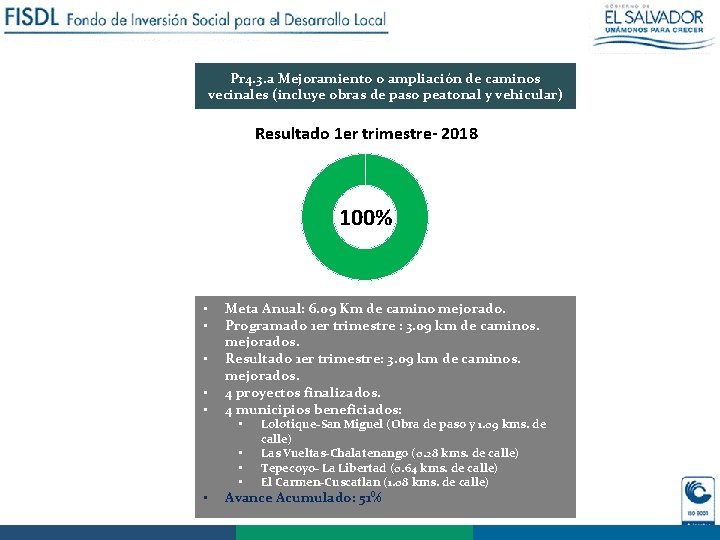The height and width of the screenshot is (540, 720).
Task: Click '4 proyectos finalizados' text
Action: pyautogui.click(x=303, y=393)
